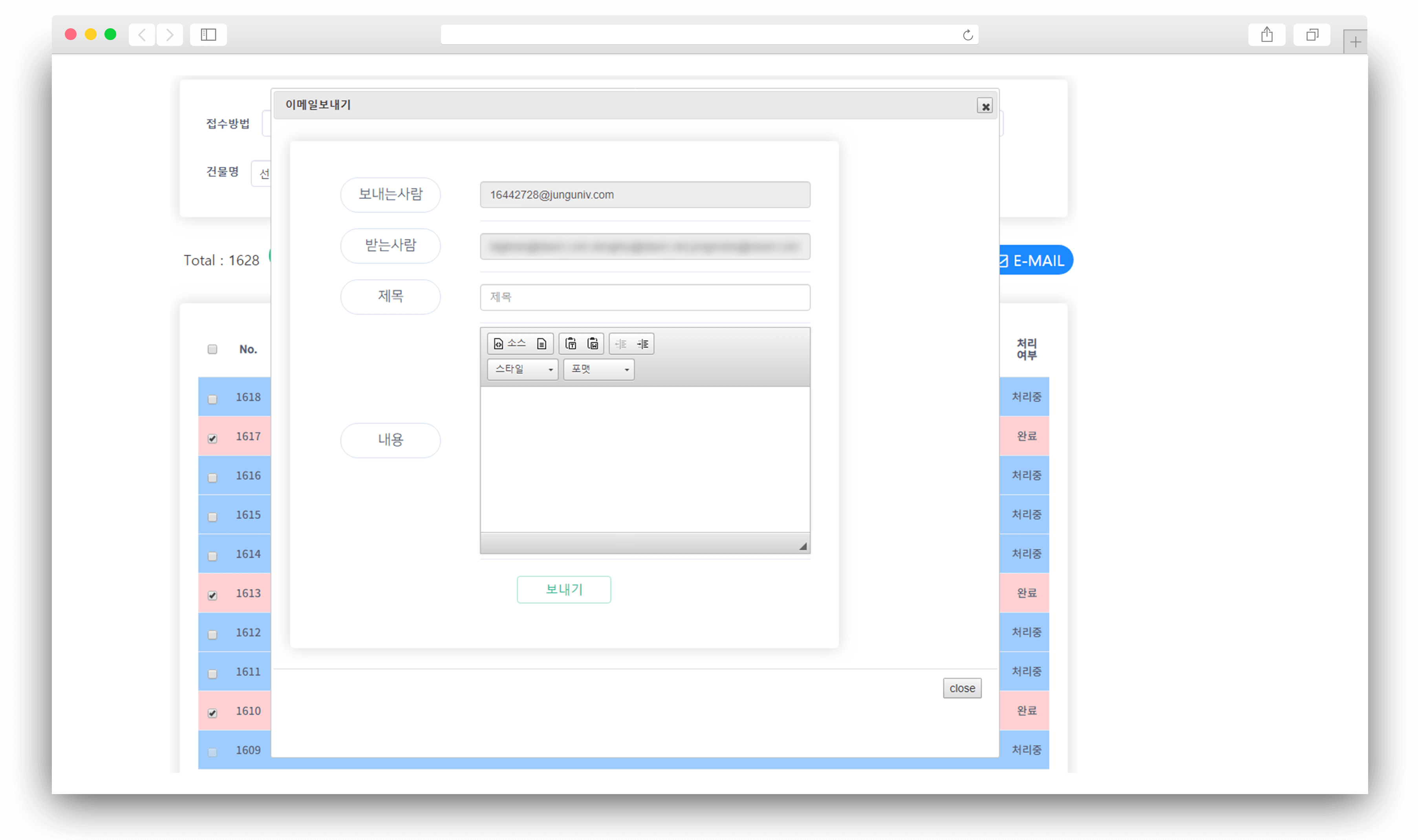The image size is (1418, 840).
Task: Check the checkbox for row 1609
Action: 212,752
